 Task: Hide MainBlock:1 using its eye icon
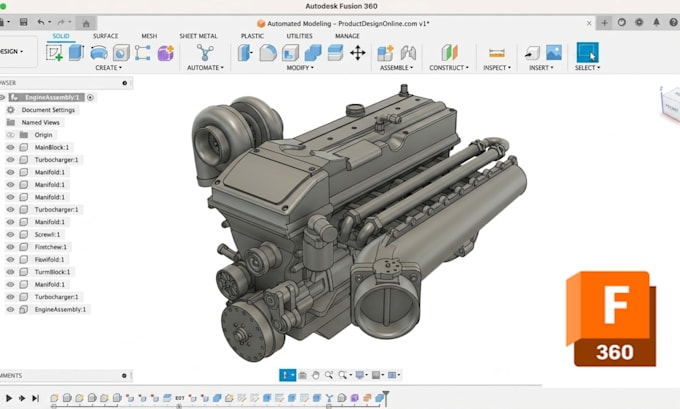(x=10, y=147)
